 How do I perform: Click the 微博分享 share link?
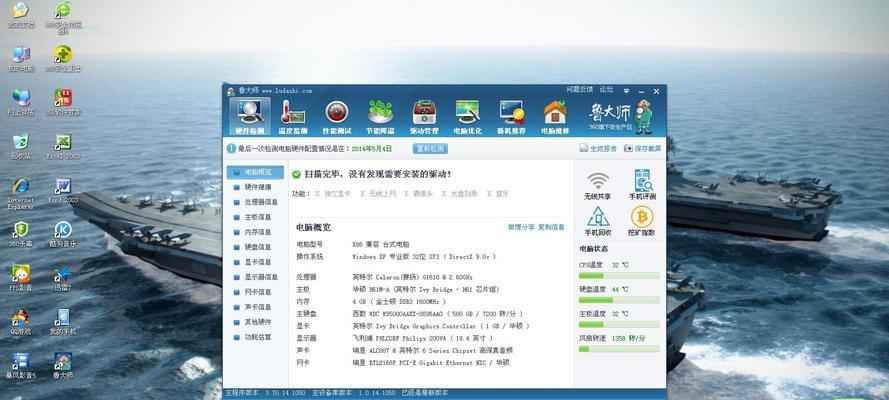pyautogui.click(x=521, y=227)
